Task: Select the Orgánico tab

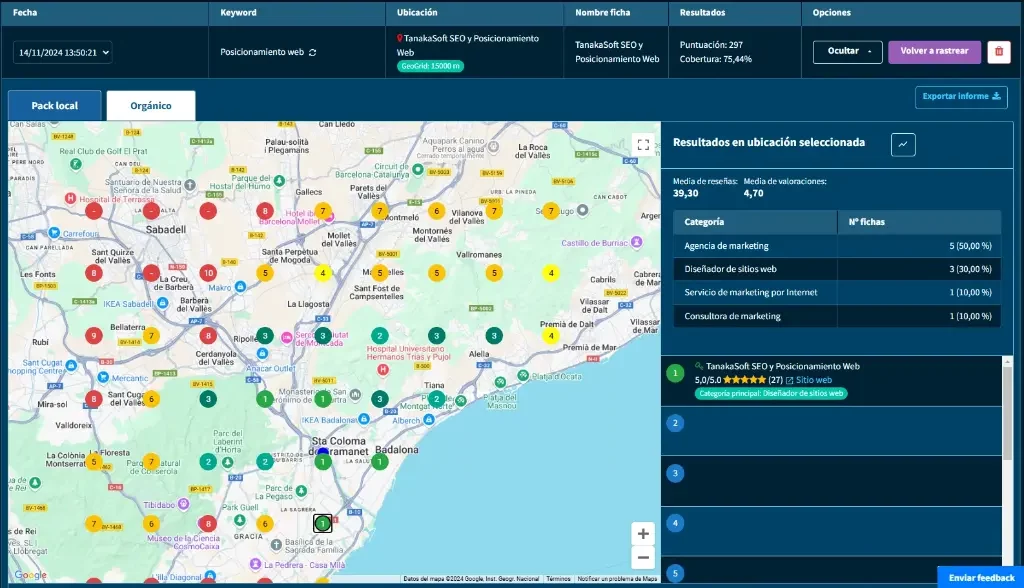Action: (x=151, y=106)
